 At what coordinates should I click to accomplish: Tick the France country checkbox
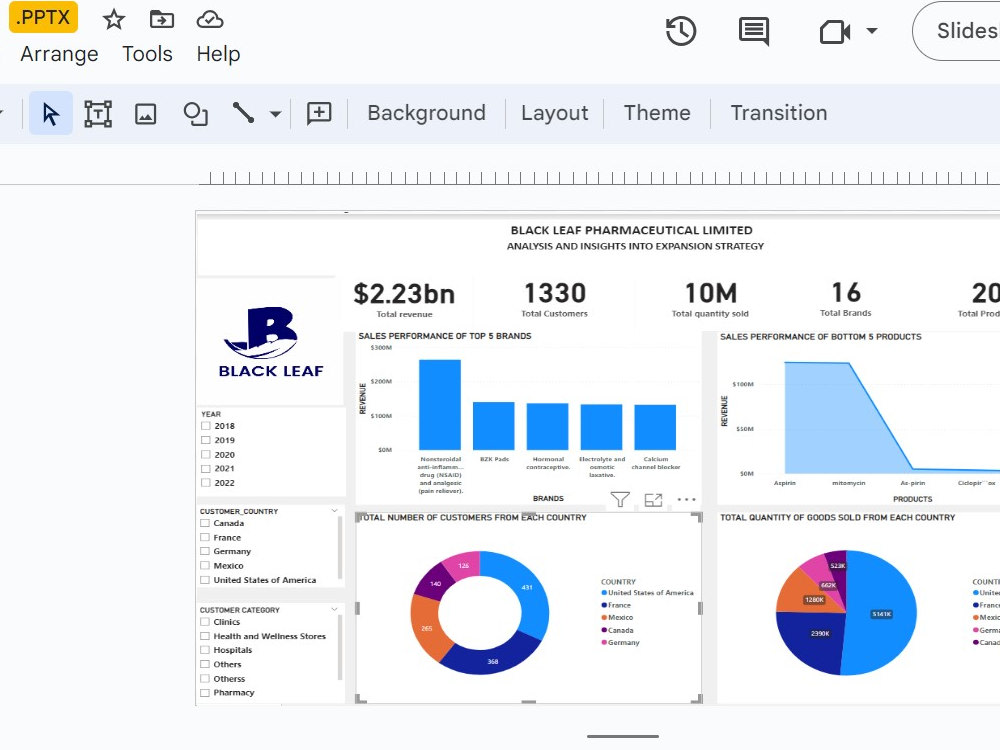[x=205, y=538]
